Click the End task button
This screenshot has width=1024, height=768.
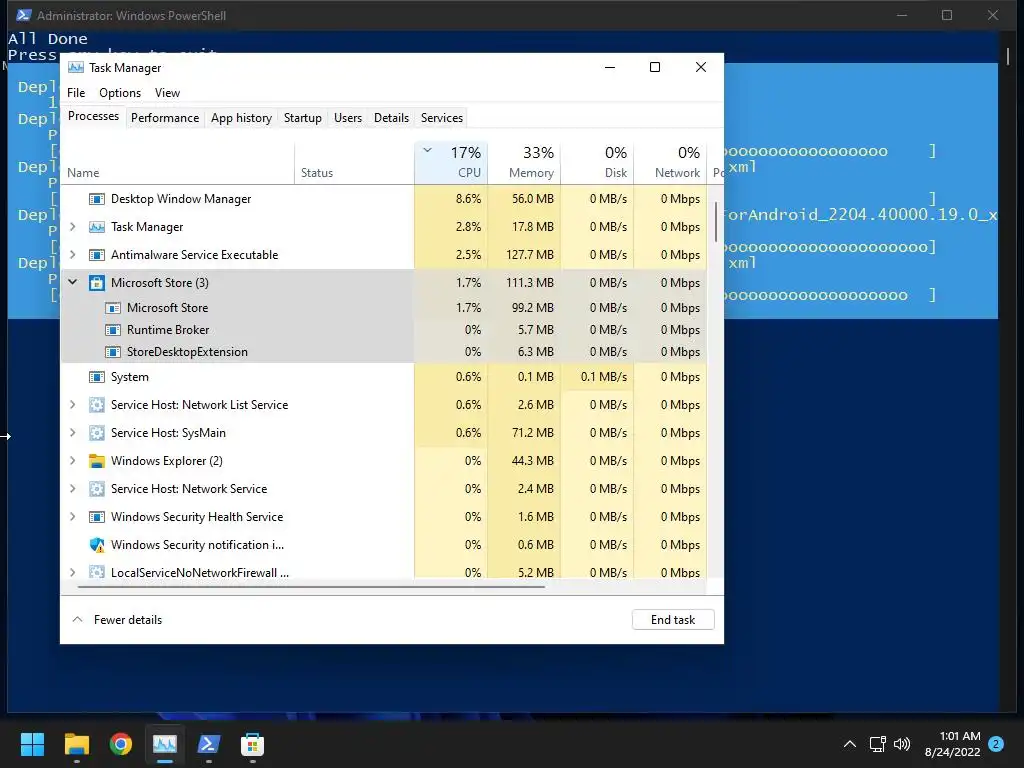coord(673,620)
